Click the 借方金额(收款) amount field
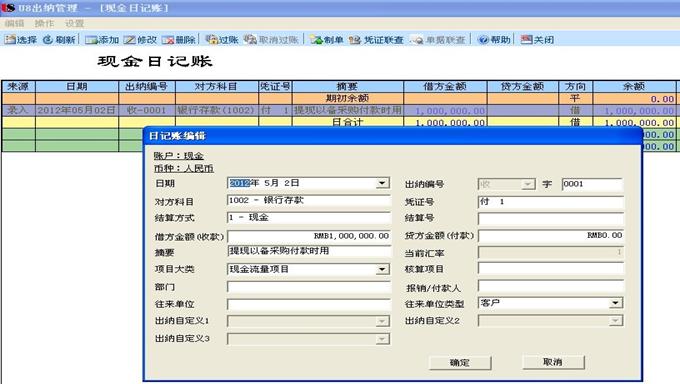 pos(308,236)
